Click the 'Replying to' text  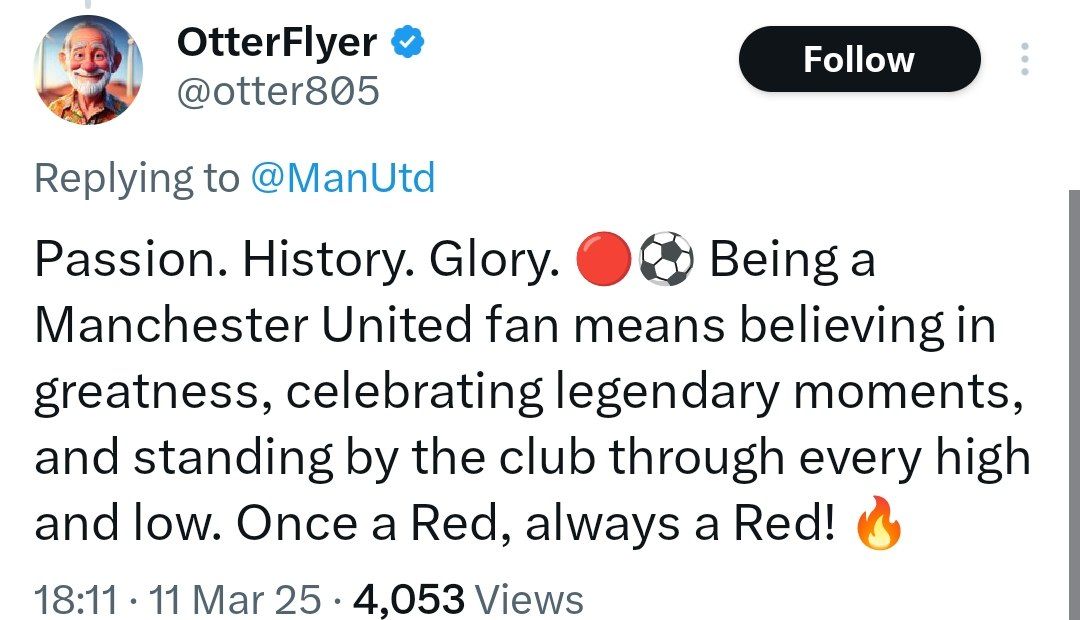[137, 178]
